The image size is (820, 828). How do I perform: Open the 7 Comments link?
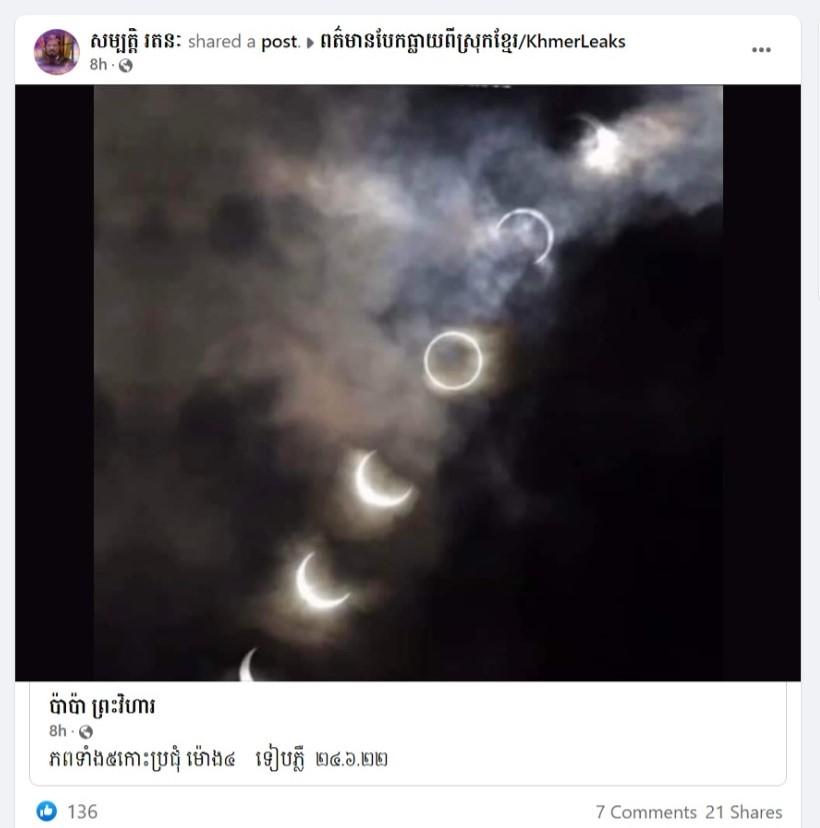click(646, 812)
